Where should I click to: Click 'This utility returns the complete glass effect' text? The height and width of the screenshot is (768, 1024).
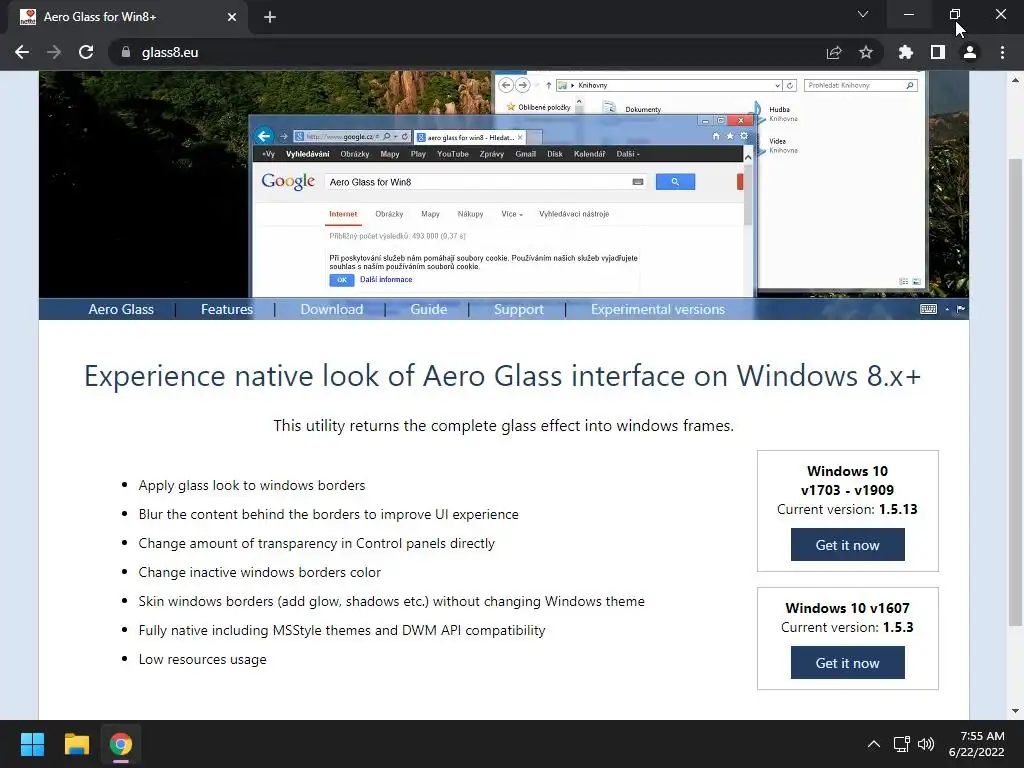(x=504, y=426)
